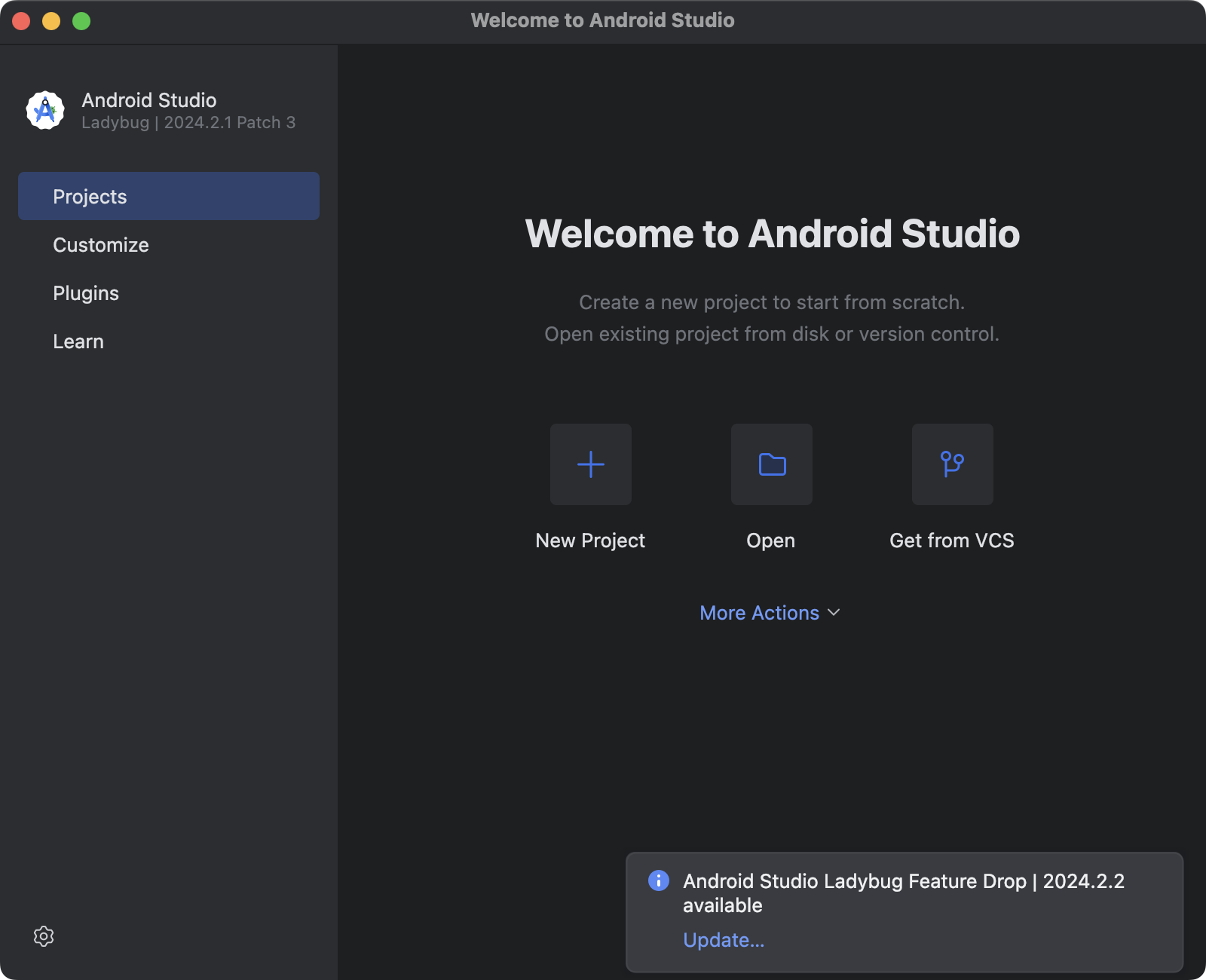1206x980 pixels.
Task: Click the green full-screen button in the title bar
Action: click(x=80, y=21)
